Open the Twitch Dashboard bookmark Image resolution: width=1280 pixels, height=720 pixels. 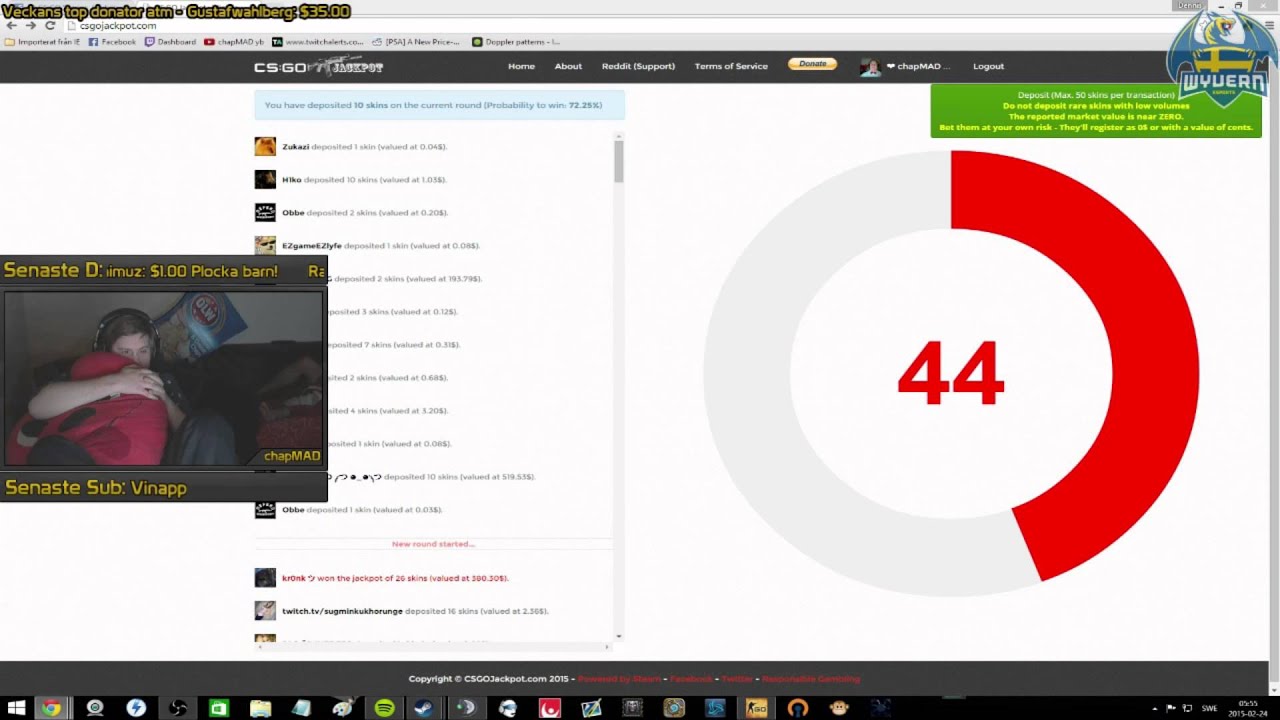(x=170, y=42)
